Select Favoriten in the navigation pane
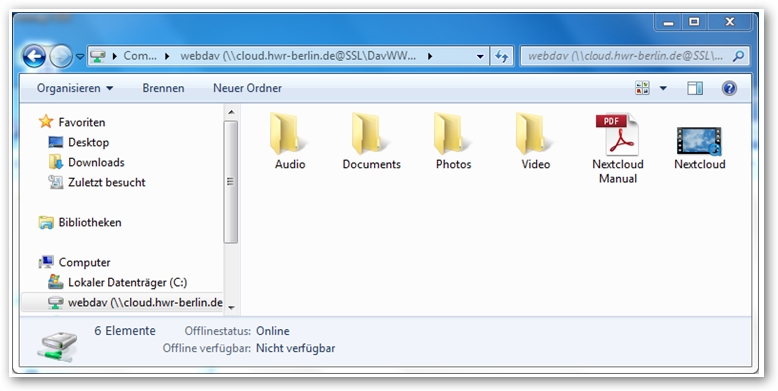Screen dimensions: 778x391 click(82, 122)
